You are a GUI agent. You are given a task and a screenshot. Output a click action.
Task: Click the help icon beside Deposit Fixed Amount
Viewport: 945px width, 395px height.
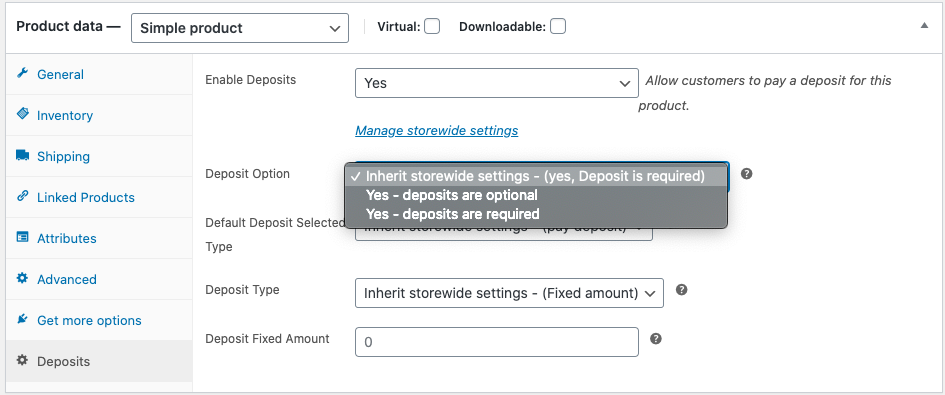pos(656,339)
